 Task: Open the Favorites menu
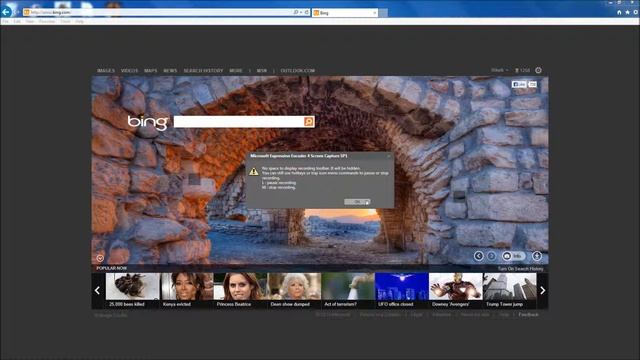47,21
